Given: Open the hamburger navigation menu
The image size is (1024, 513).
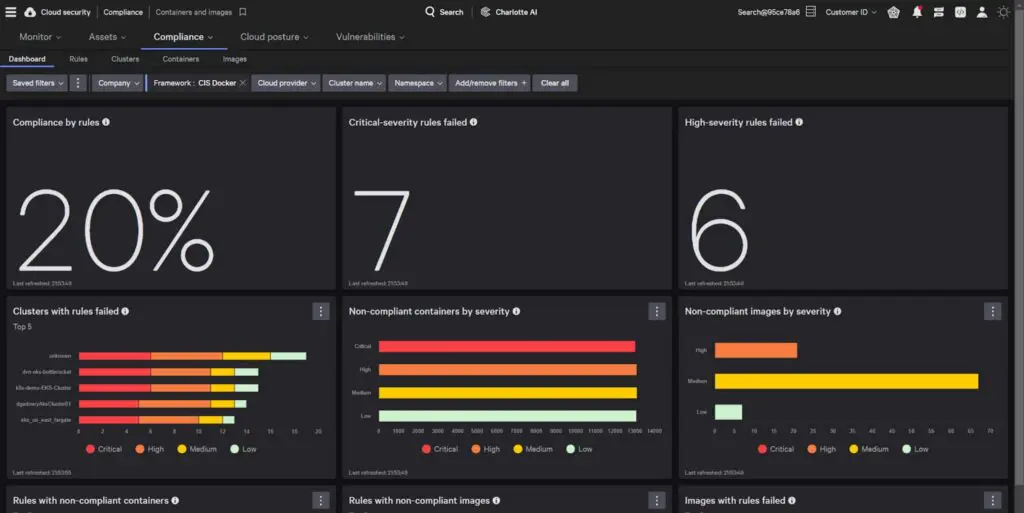Looking at the screenshot, I should (x=11, y=12).
